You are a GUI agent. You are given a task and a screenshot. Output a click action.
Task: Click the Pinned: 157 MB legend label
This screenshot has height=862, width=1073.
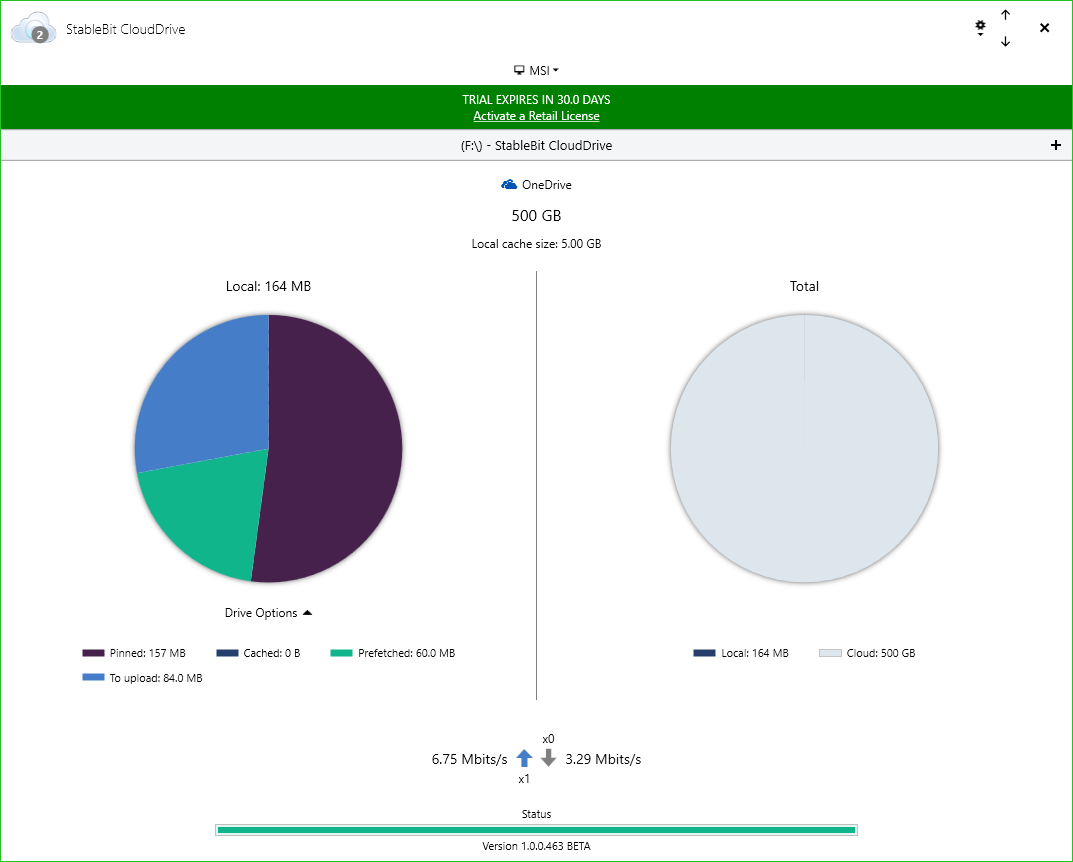(x=148, y=653)
